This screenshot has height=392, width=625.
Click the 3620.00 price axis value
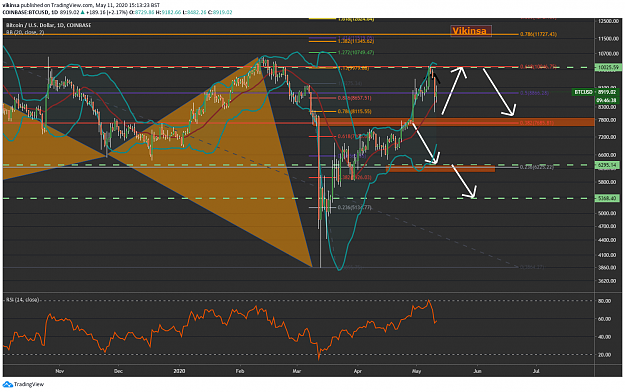607,281
